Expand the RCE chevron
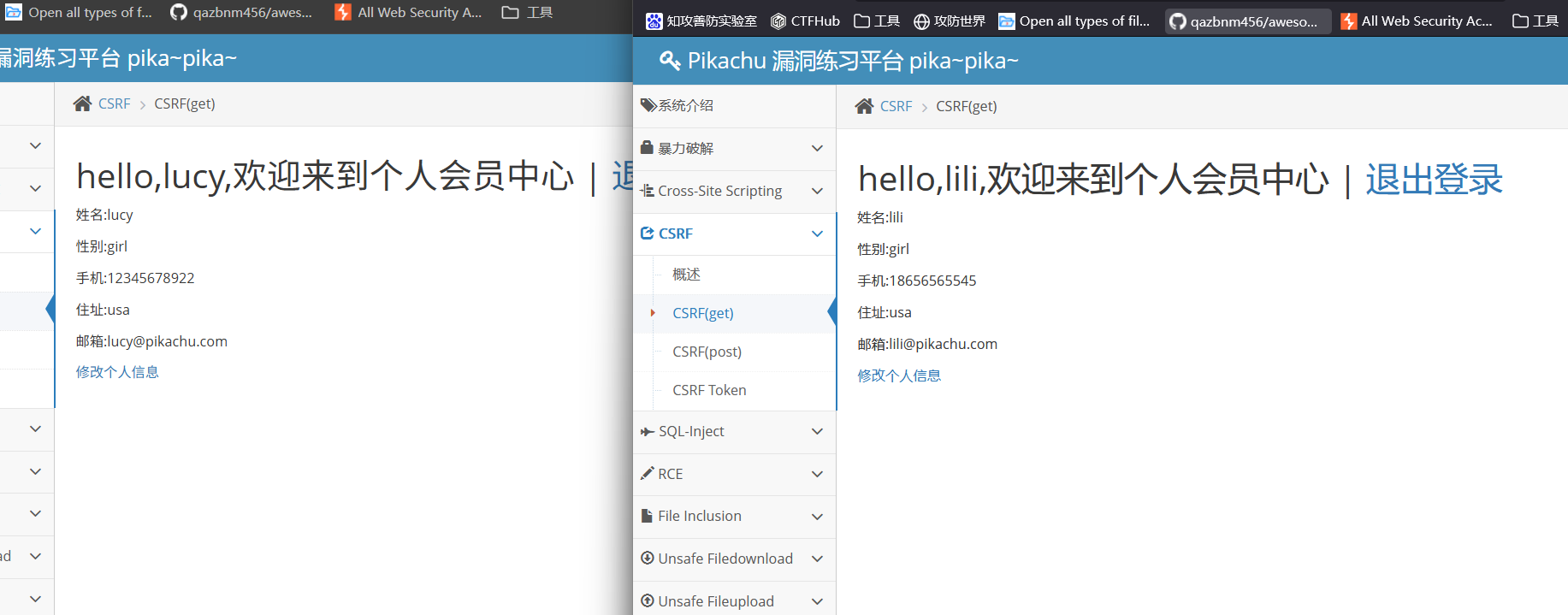1568x615 pixels. pos(817,474)
